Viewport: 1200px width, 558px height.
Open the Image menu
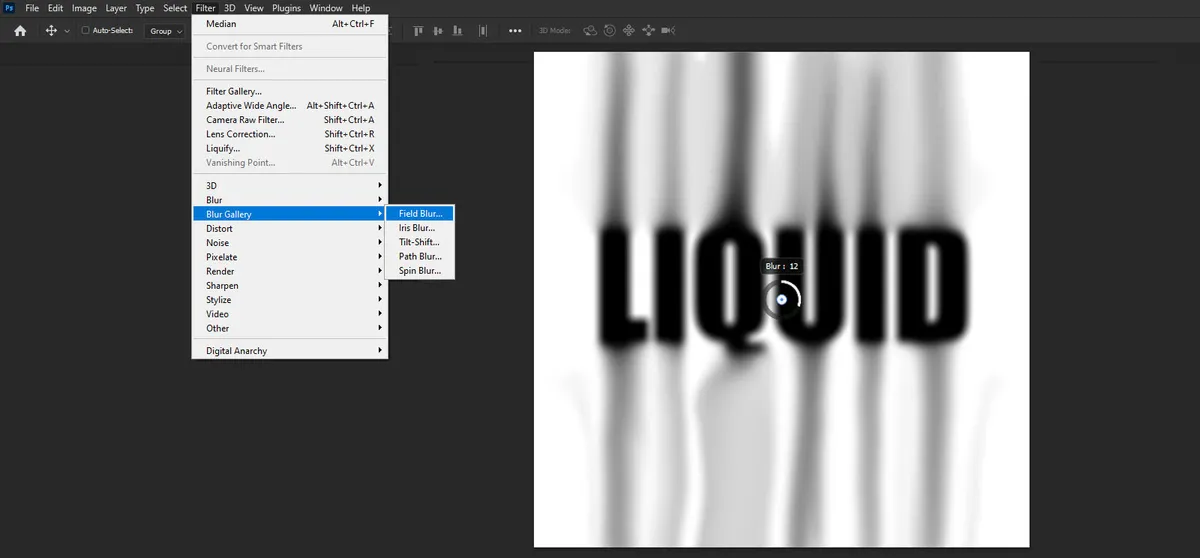coord(84,8)
